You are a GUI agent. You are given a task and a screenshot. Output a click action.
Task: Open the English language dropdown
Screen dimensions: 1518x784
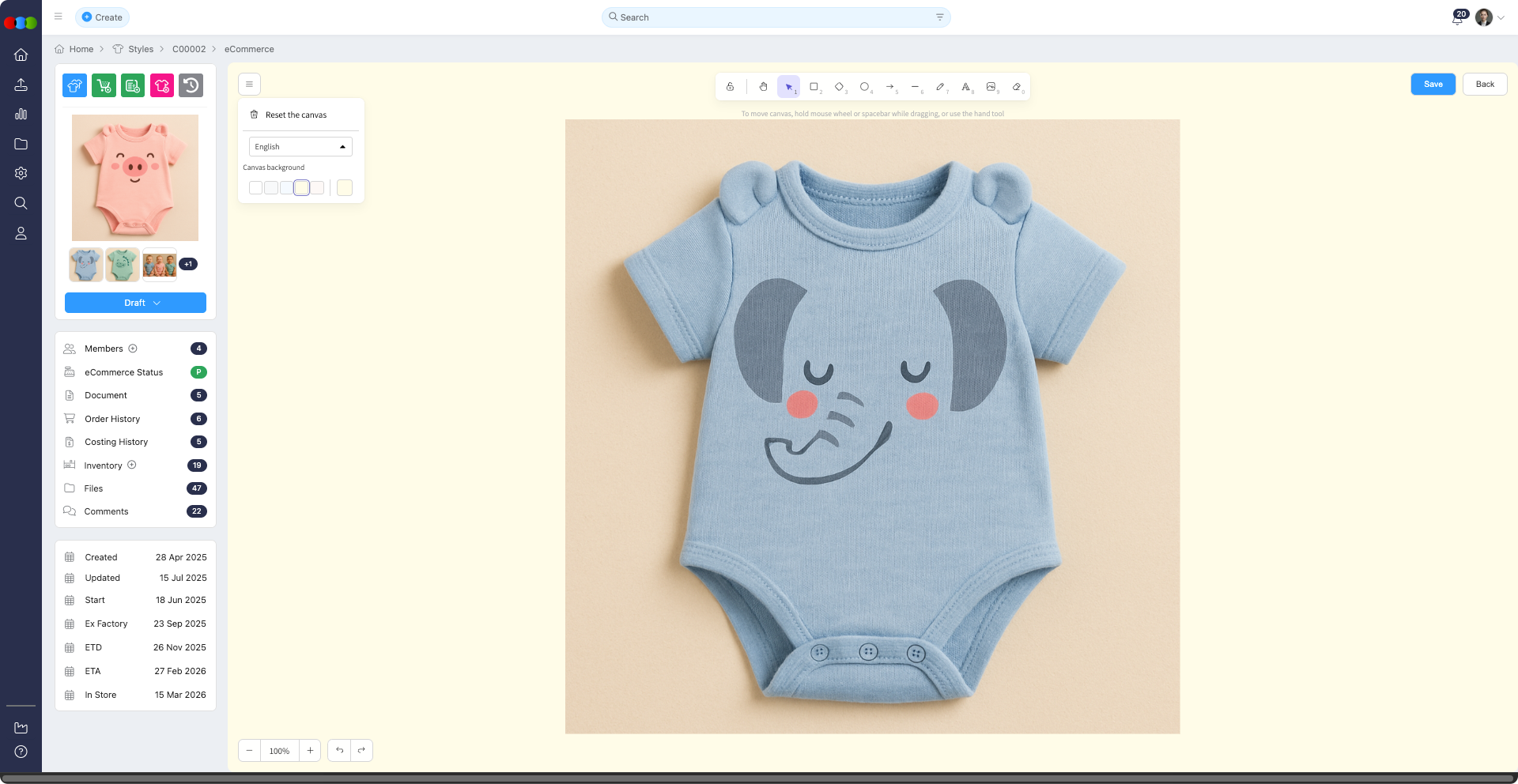(300, 147)
